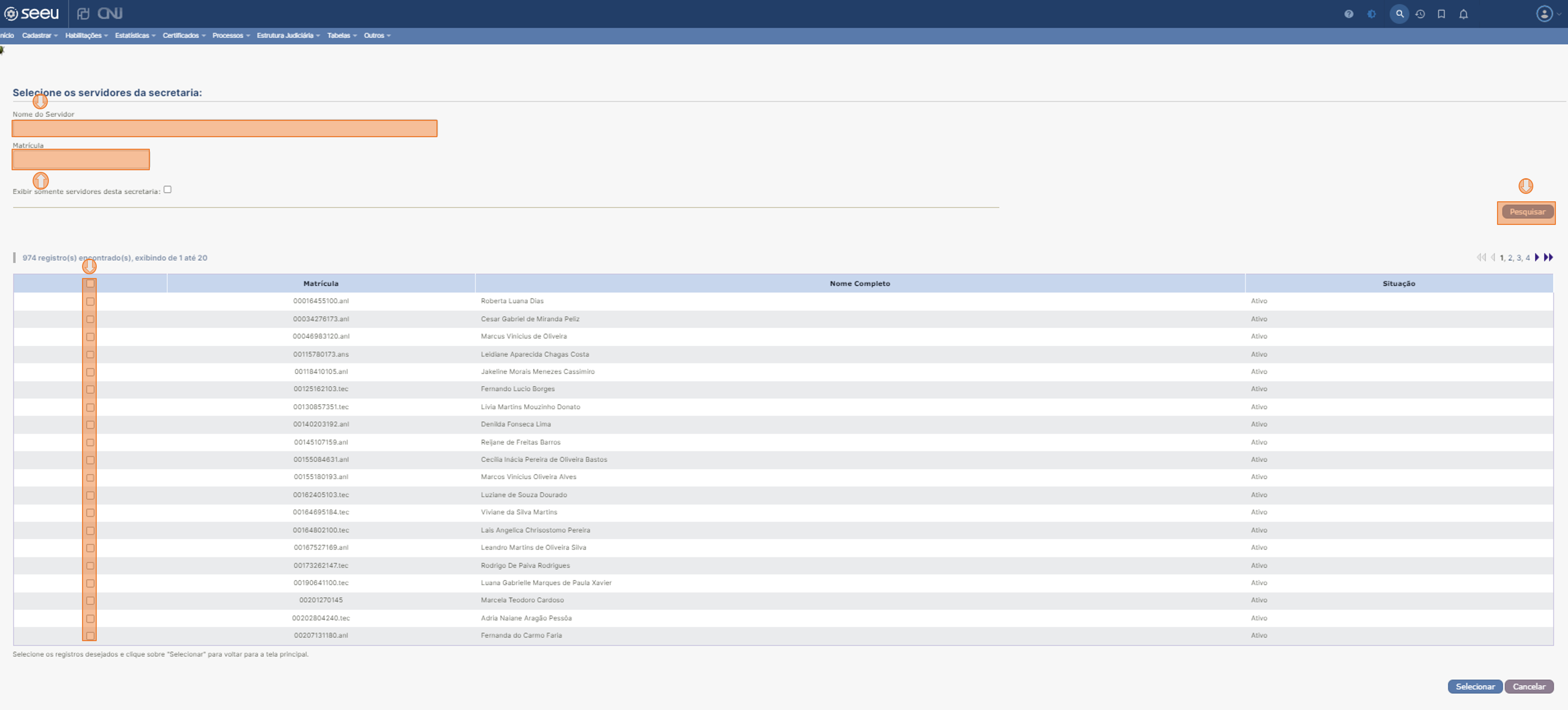Open the user profile avatar
The height and width of the screenshot is (710, 1568).
(x=1544, y=13)
